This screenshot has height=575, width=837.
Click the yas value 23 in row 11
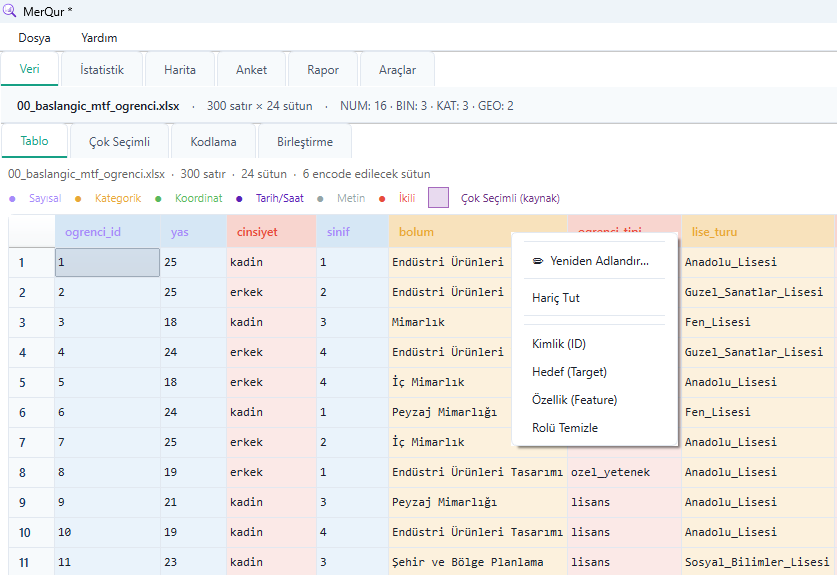click(x=194, y=562)
